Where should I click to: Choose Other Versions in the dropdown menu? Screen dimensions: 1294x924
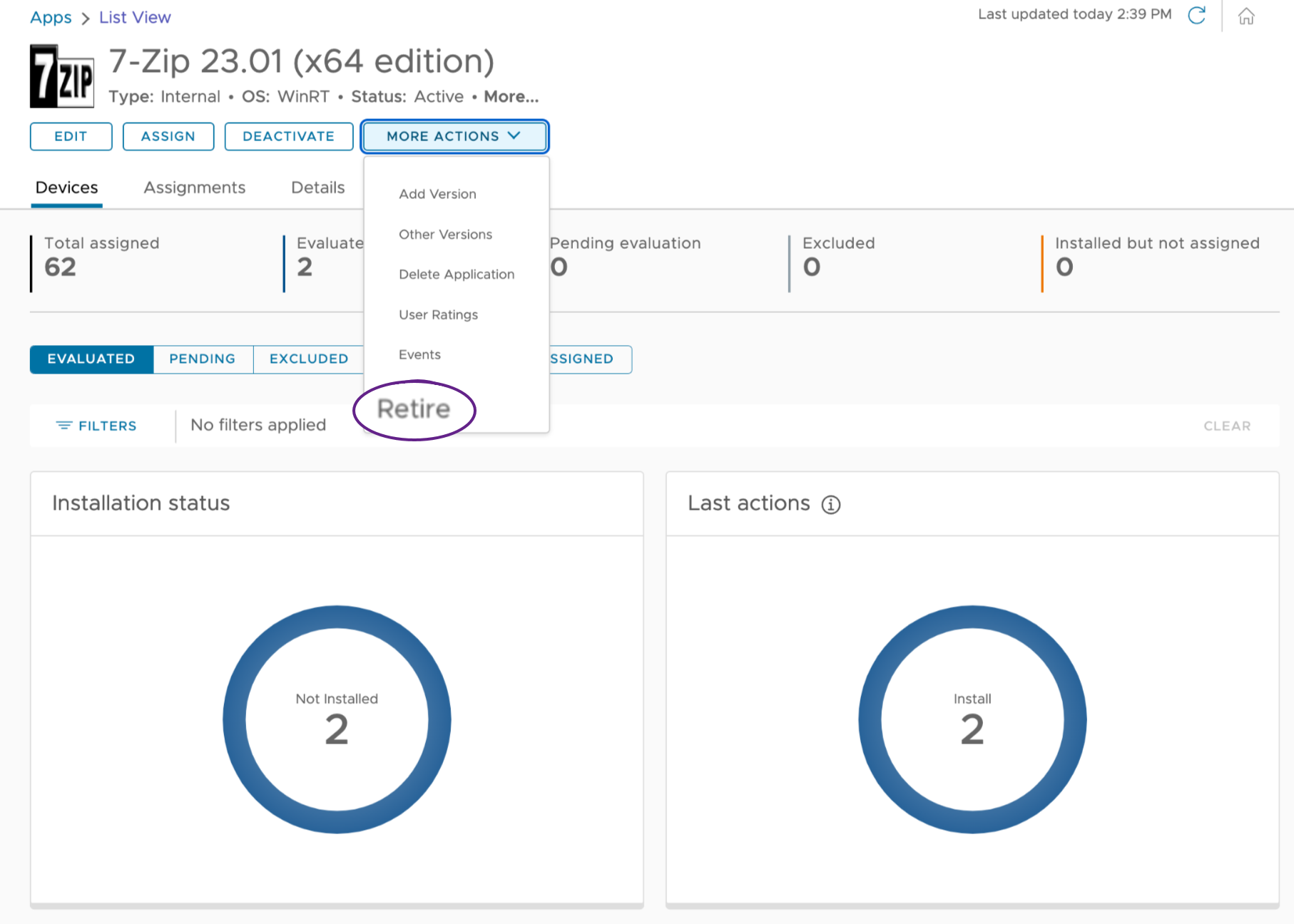pos(445,235)
